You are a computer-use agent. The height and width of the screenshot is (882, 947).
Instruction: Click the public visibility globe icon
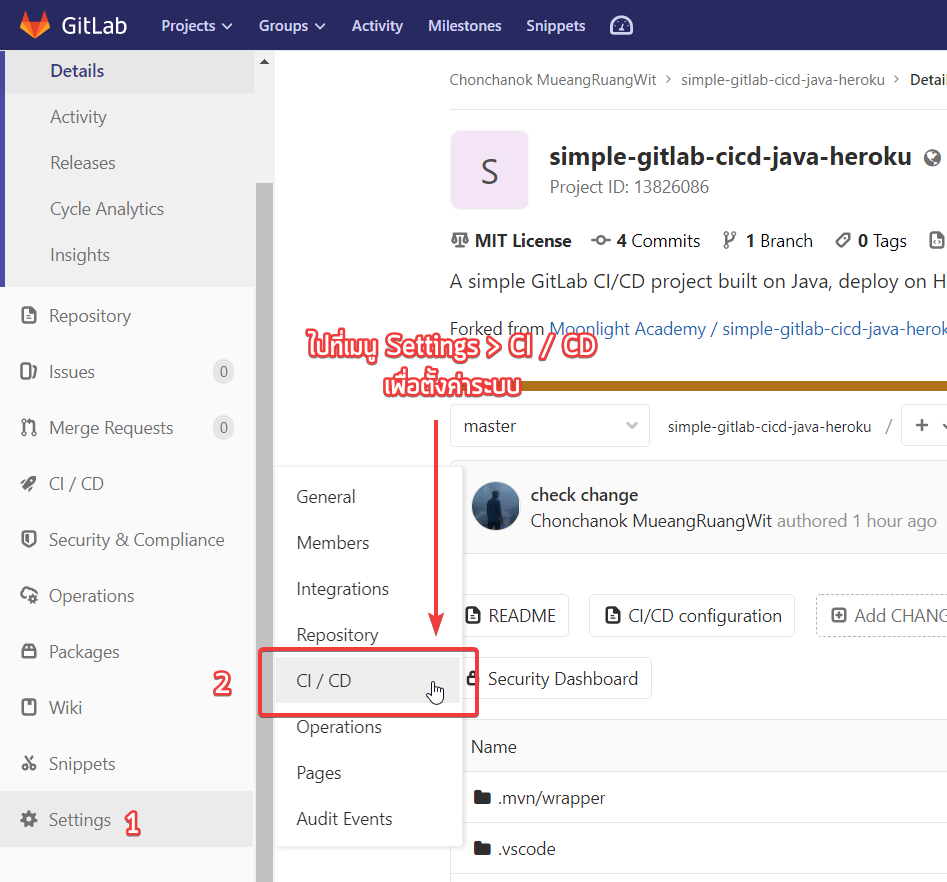tap(932, 158)
